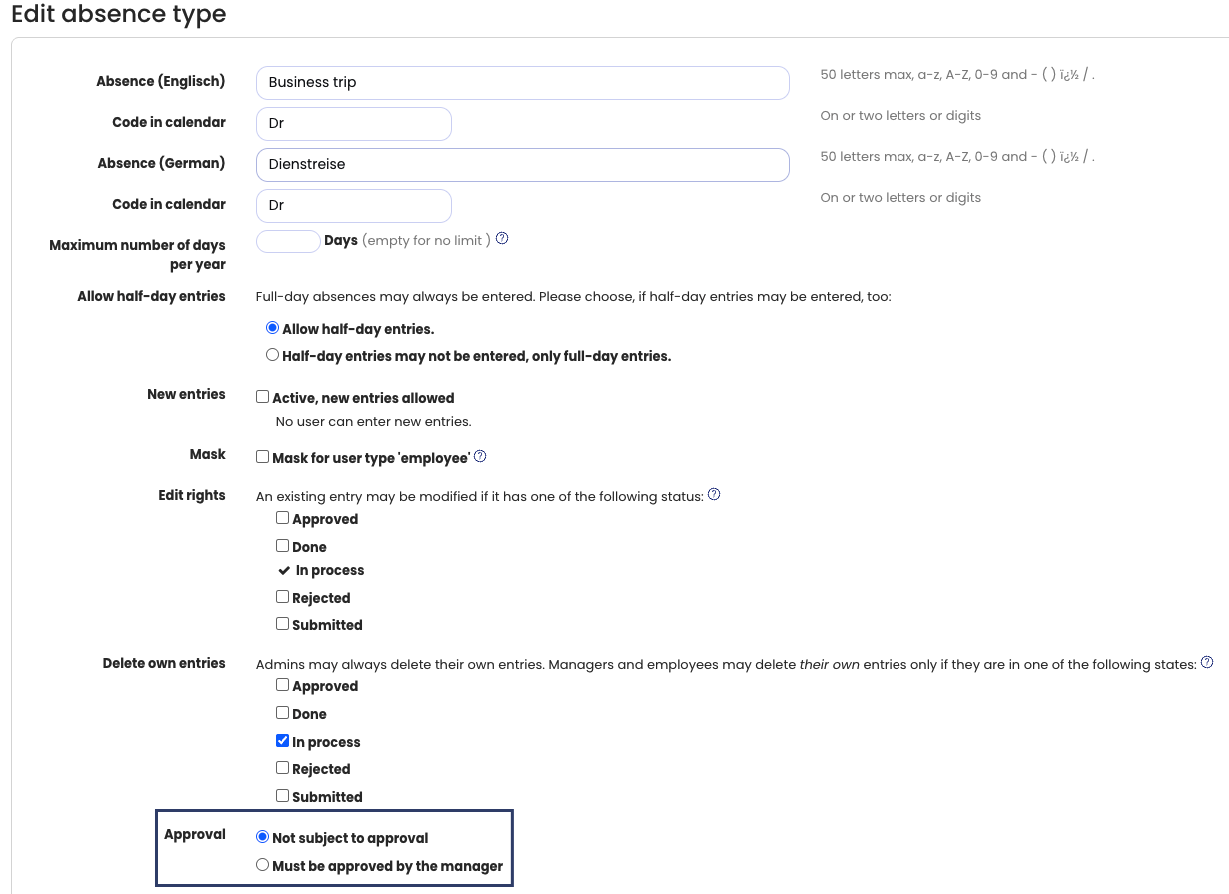Click Code in calendar field below 'Dienstreise'

pyautogui.click(x=354, y=206)
